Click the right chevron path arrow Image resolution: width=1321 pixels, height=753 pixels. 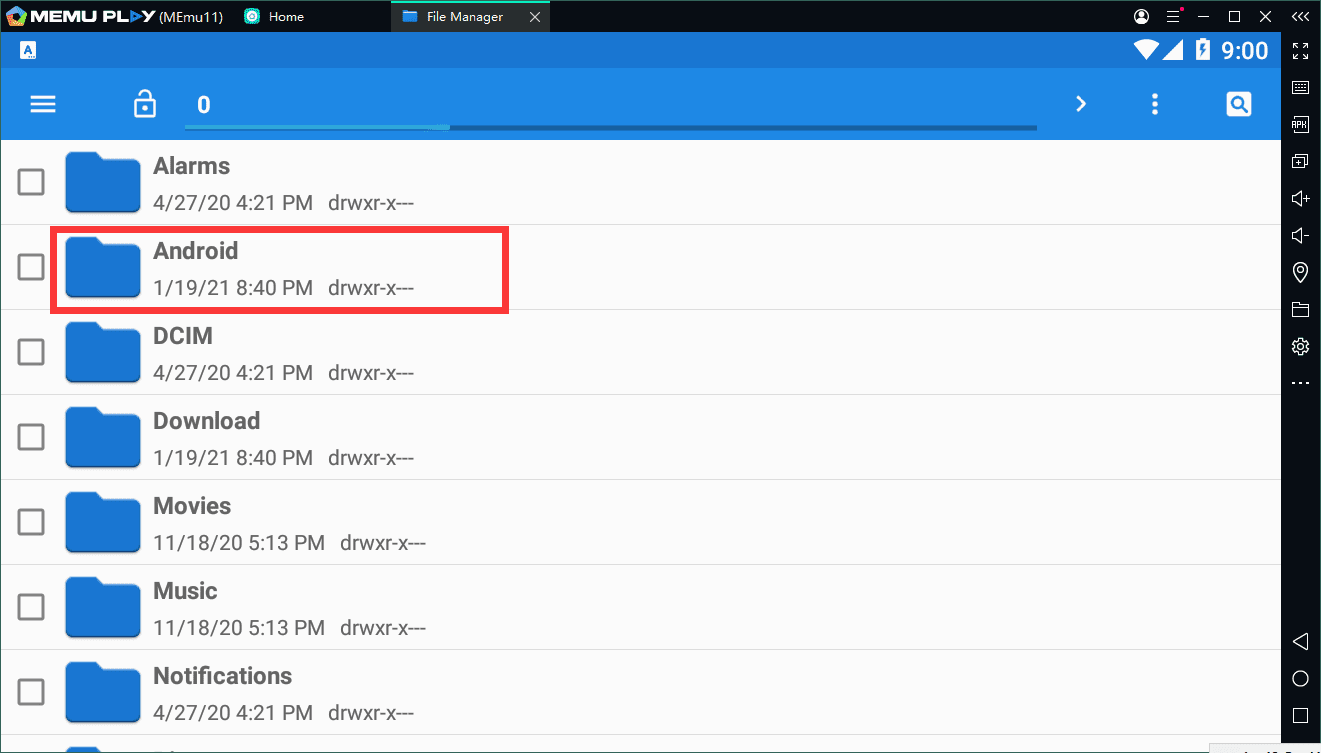1080,104
